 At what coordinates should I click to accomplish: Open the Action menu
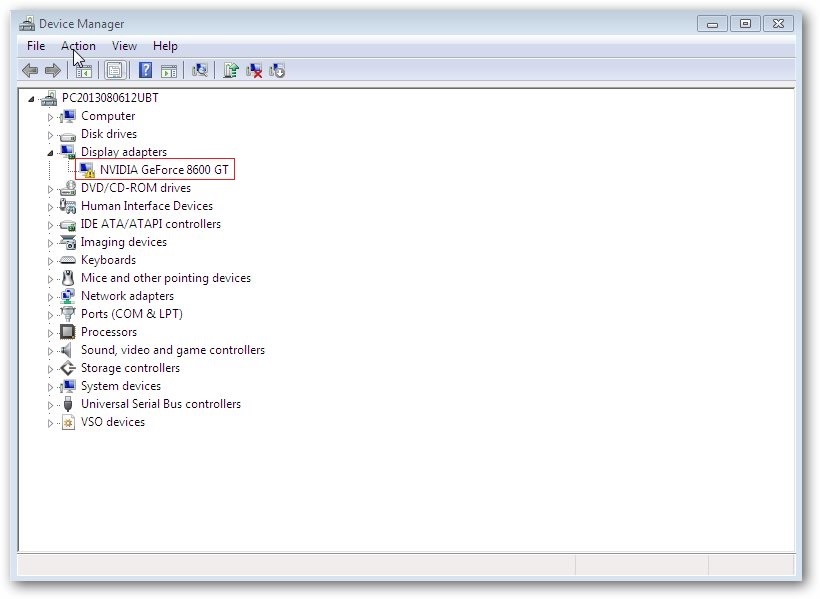78,46
